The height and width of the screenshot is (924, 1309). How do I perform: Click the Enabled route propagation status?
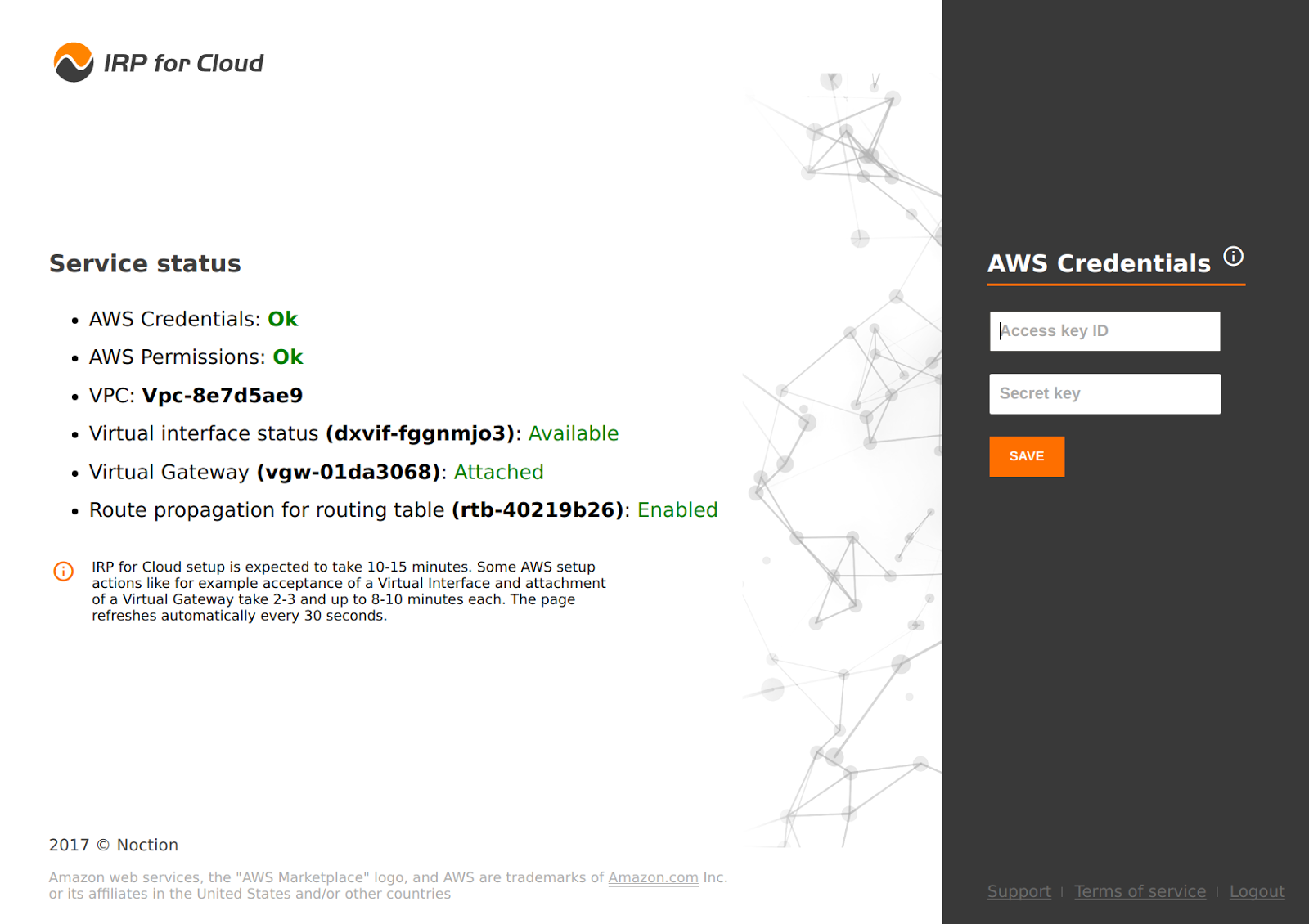point(677,509)
